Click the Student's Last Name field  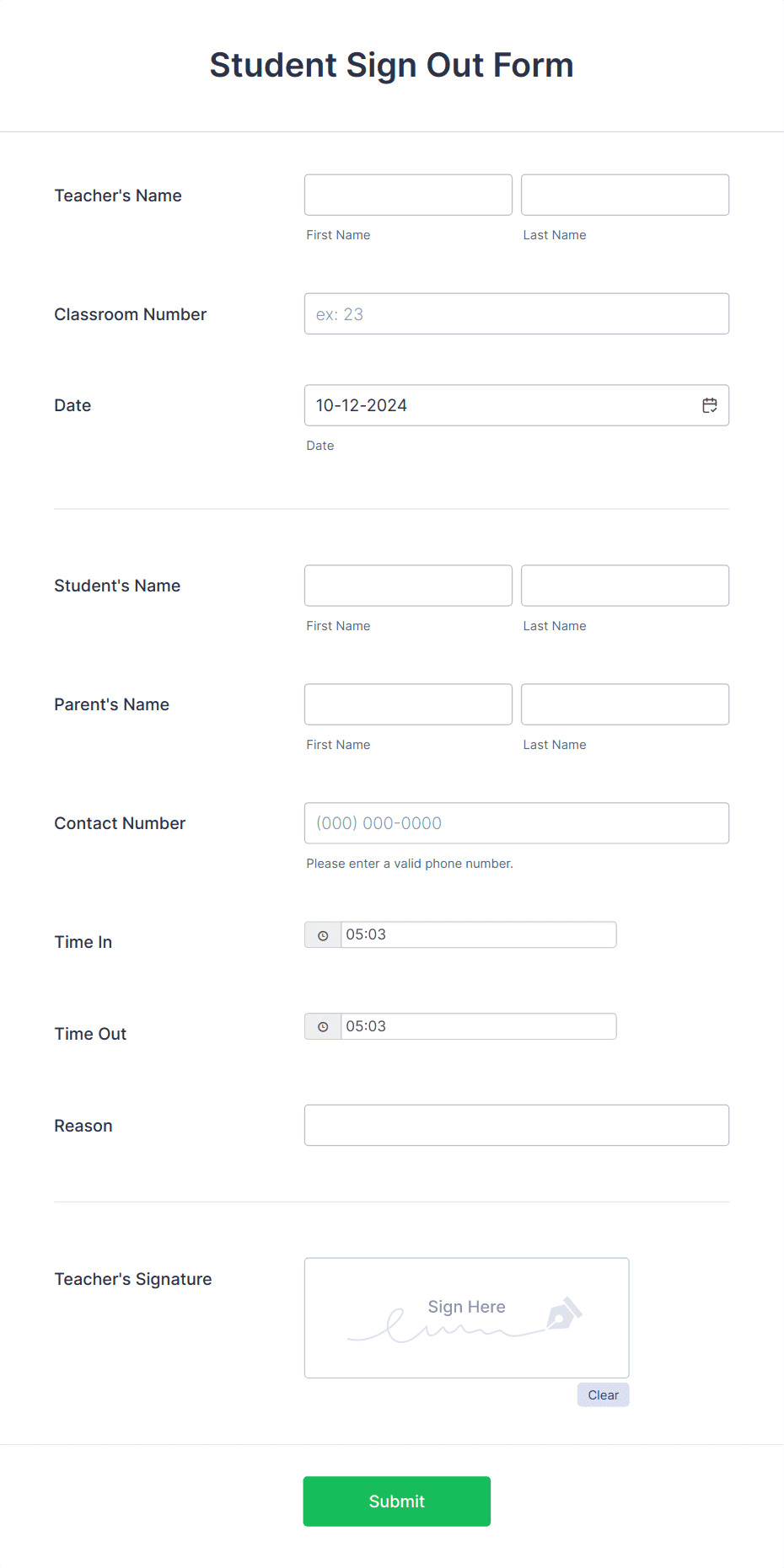coord(624,585)
